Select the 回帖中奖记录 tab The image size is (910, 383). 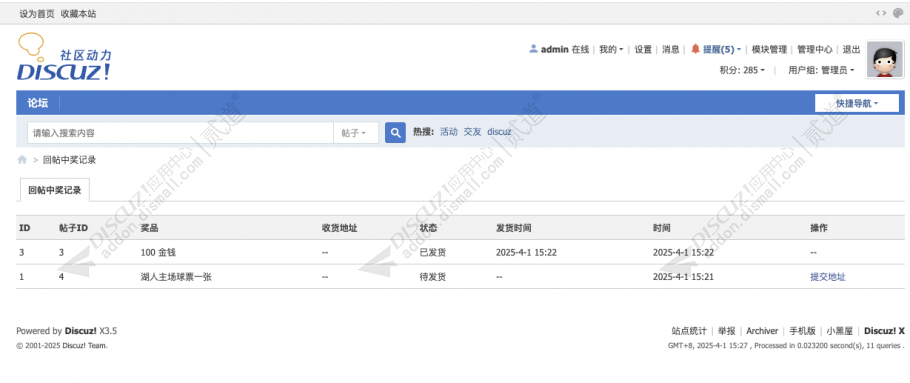(55, 190)
